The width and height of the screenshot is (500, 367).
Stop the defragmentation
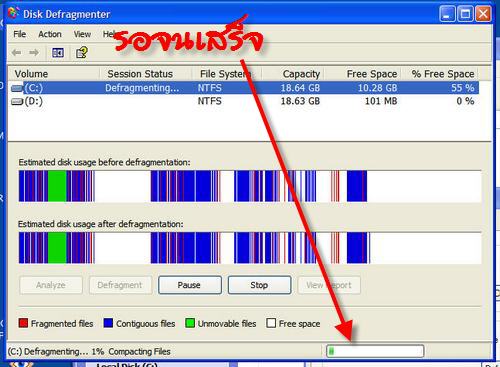pyautogui.click(x=259, y=285)
